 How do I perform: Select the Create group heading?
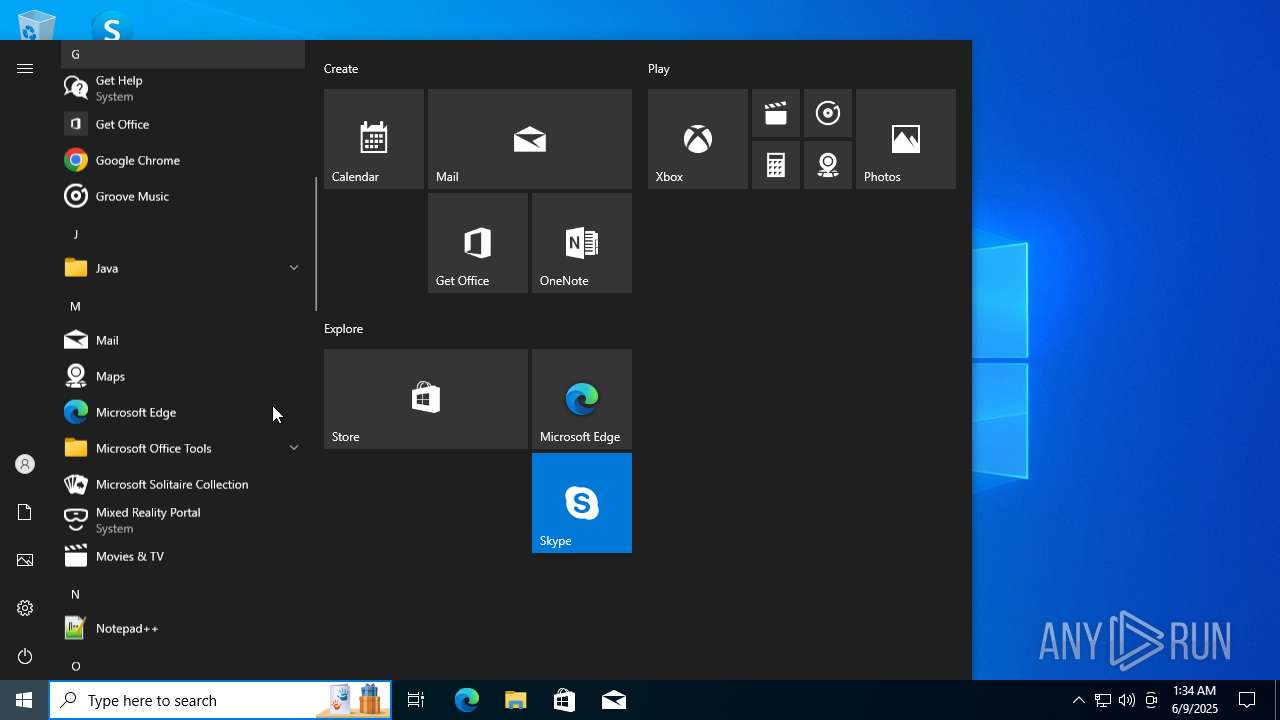[x=341, y=69]
